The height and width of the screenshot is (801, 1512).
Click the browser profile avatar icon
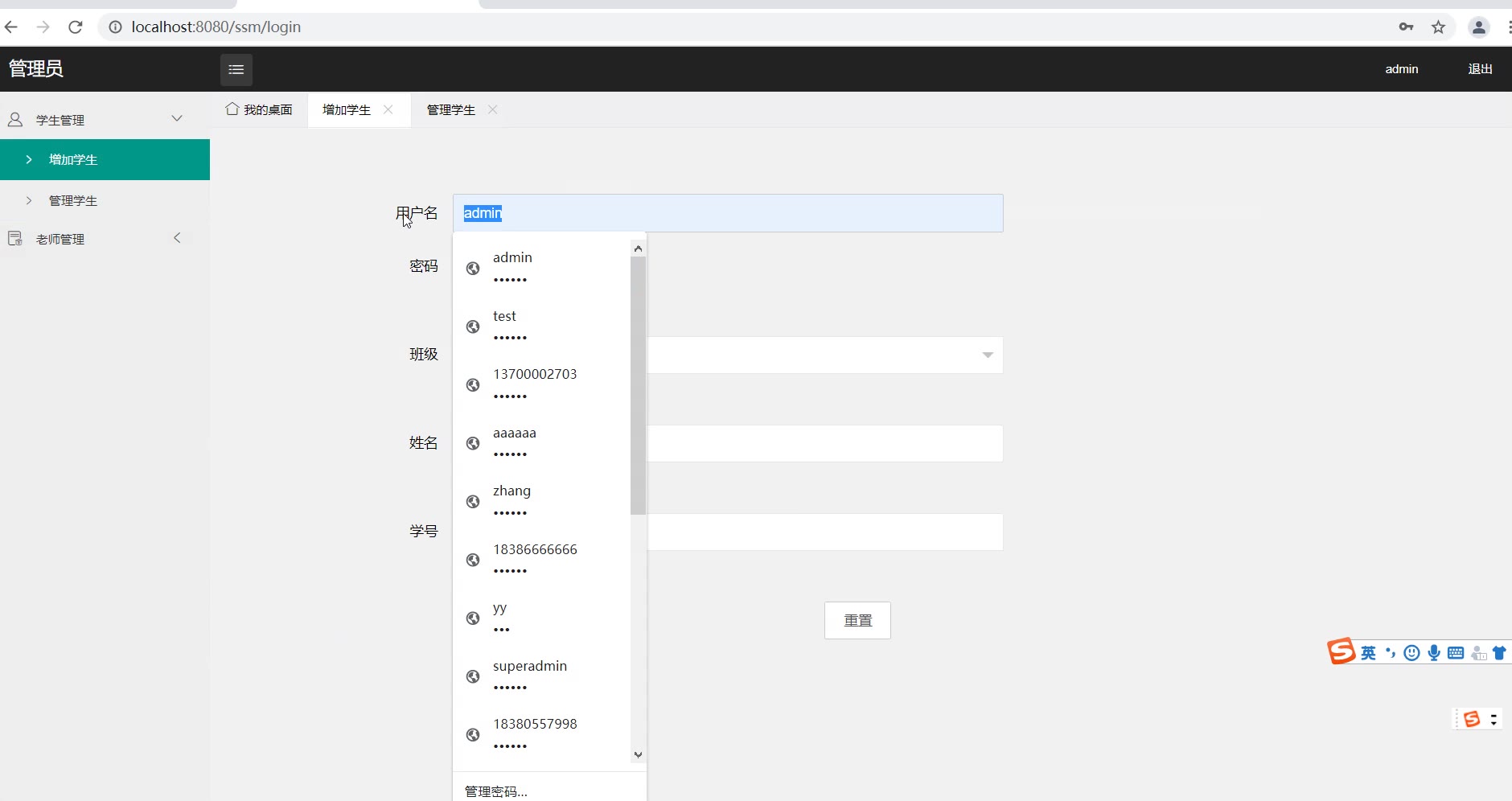[x=1479, y=27]
